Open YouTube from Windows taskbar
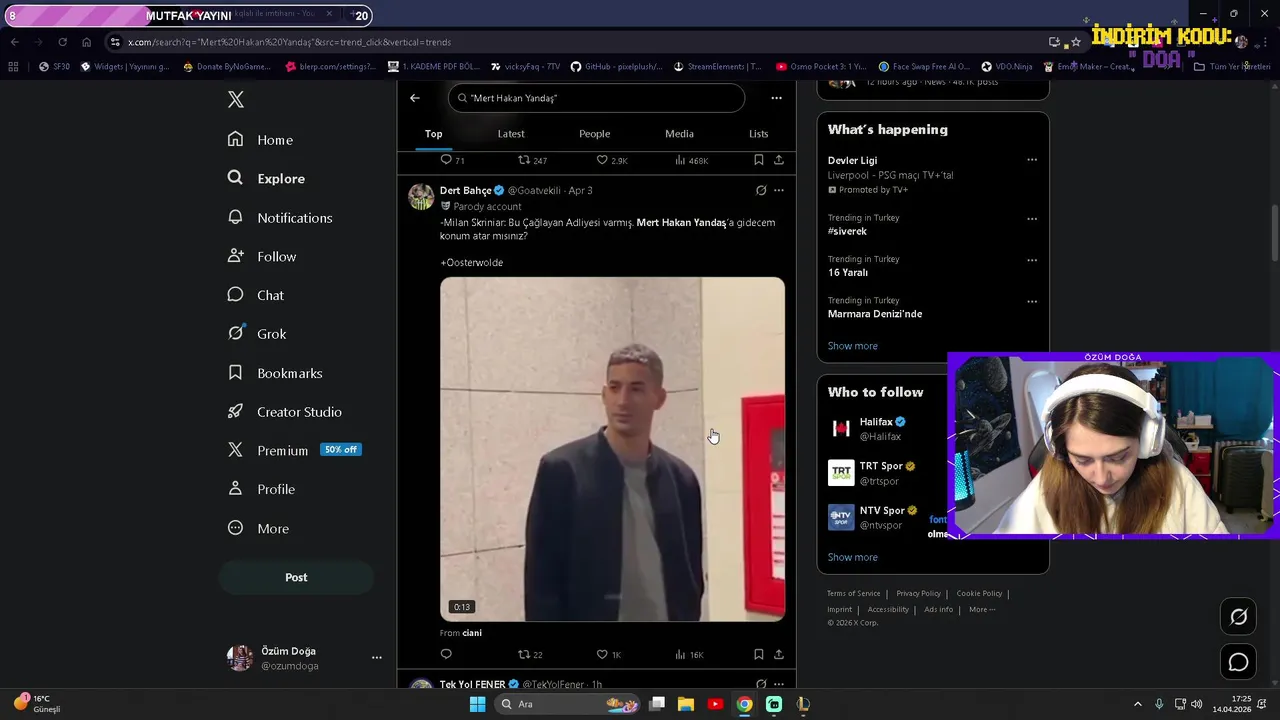This screenshot has height=720, width=1280. tap(715, 704)
